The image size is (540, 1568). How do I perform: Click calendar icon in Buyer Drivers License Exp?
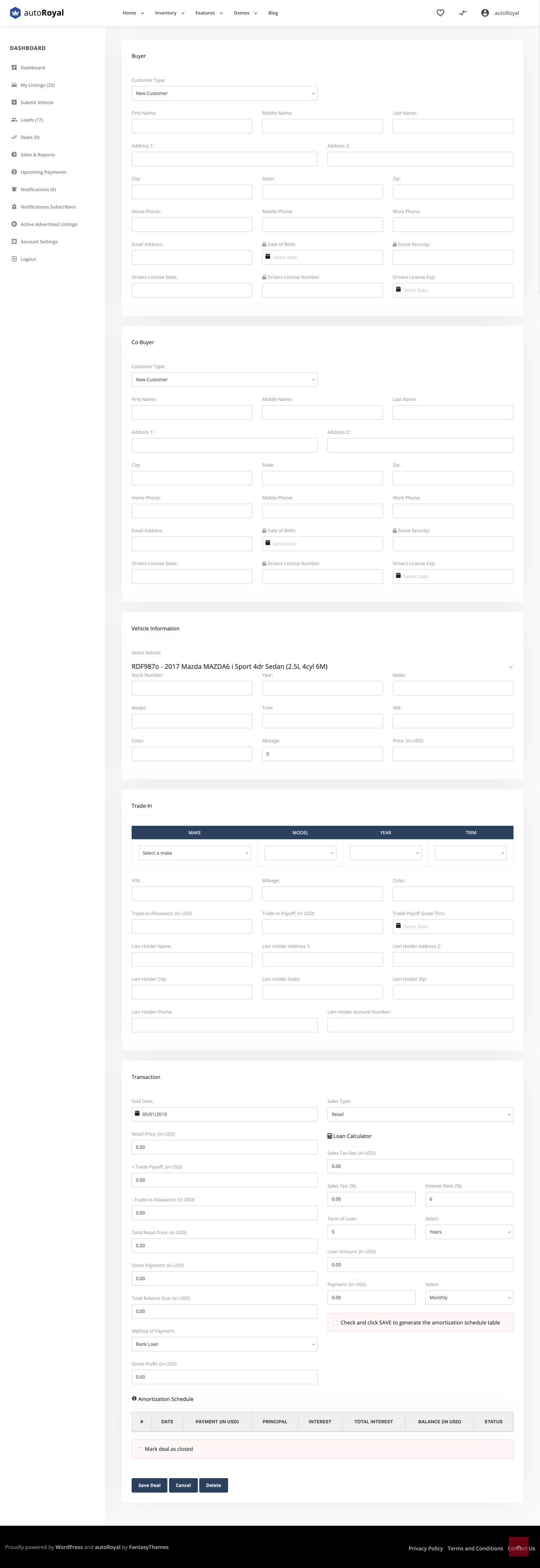click(x=398, y=290)
